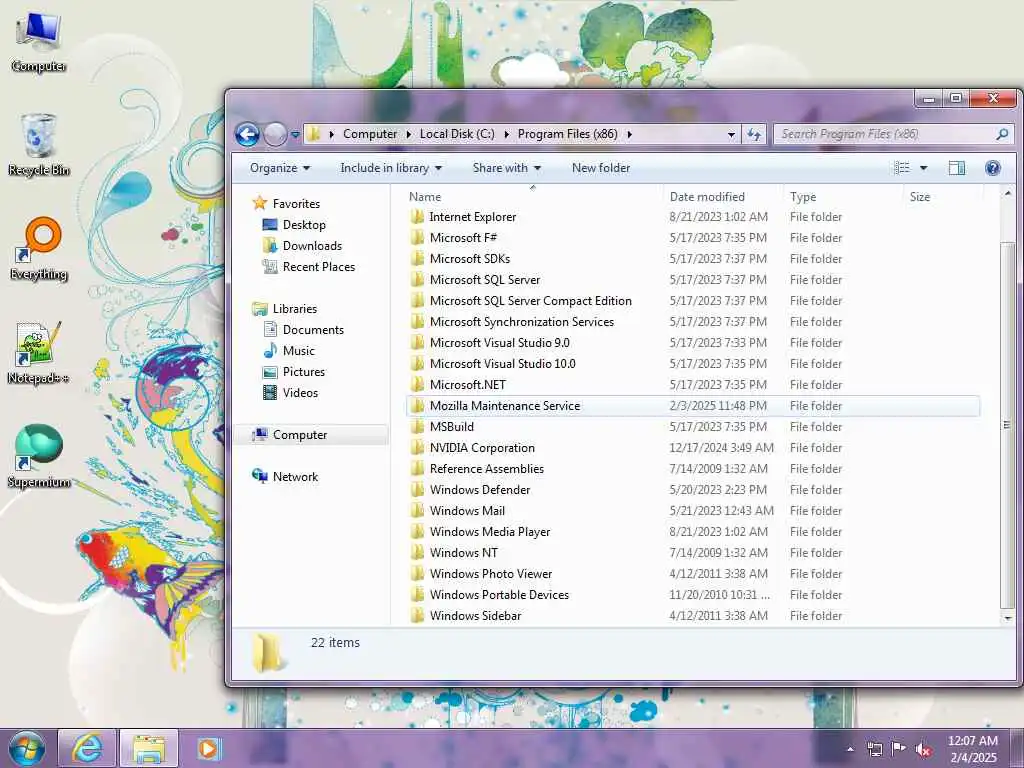Expand the arrow after Program Files (x86)
Screen dimensions: 1024x768
pyautogui.click(x=630, y=135)
